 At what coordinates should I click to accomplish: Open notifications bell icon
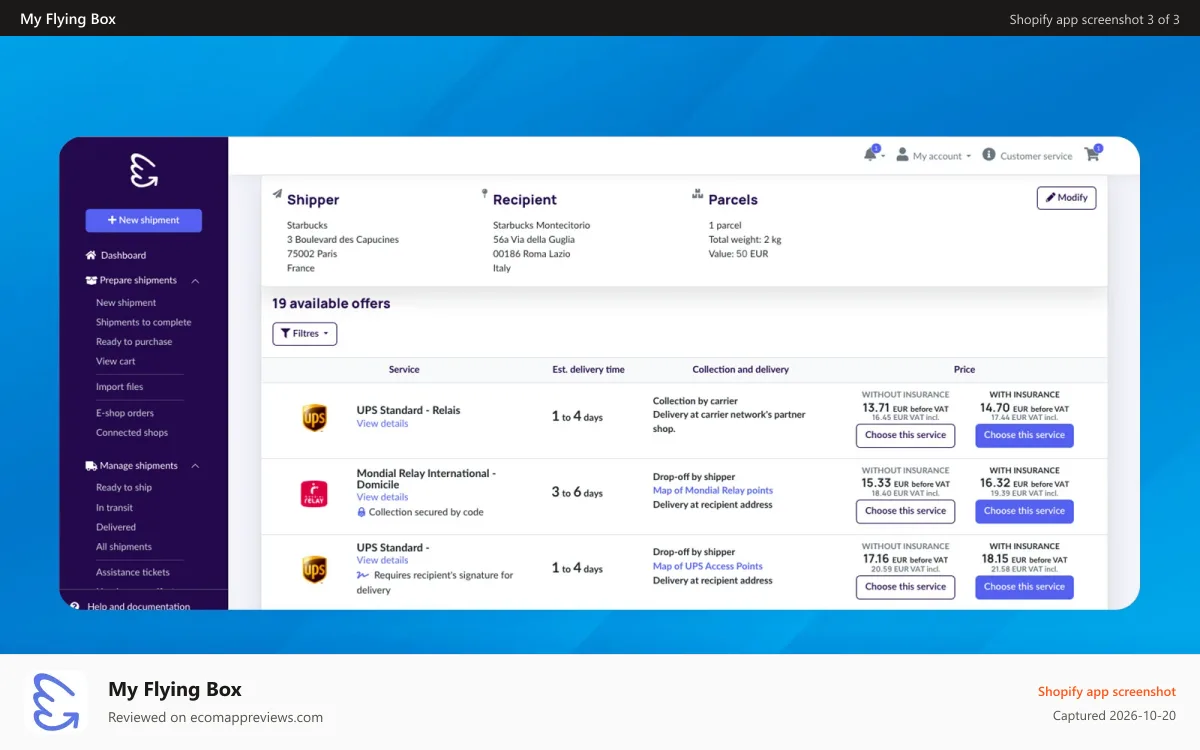coord(870,154)
